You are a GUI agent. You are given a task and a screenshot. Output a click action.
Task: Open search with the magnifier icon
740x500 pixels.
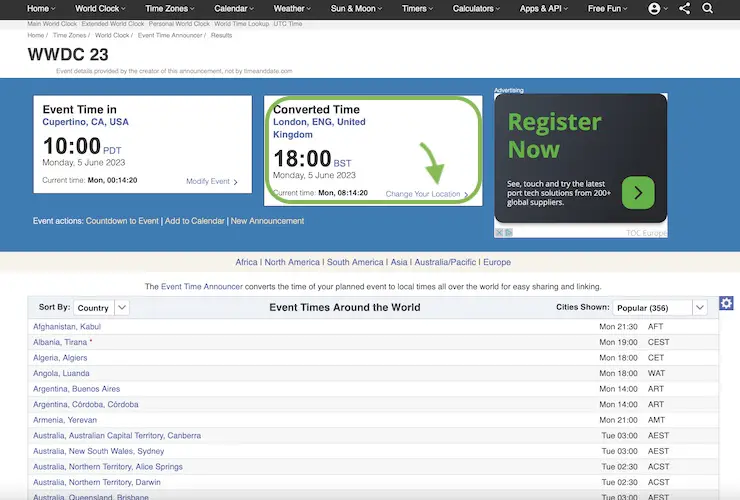(x=708, y=9)
